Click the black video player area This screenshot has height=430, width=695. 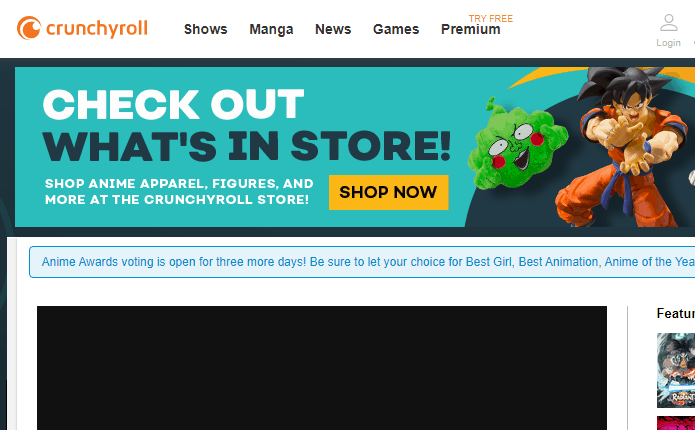pyautogui.click(x=322, y=367)
